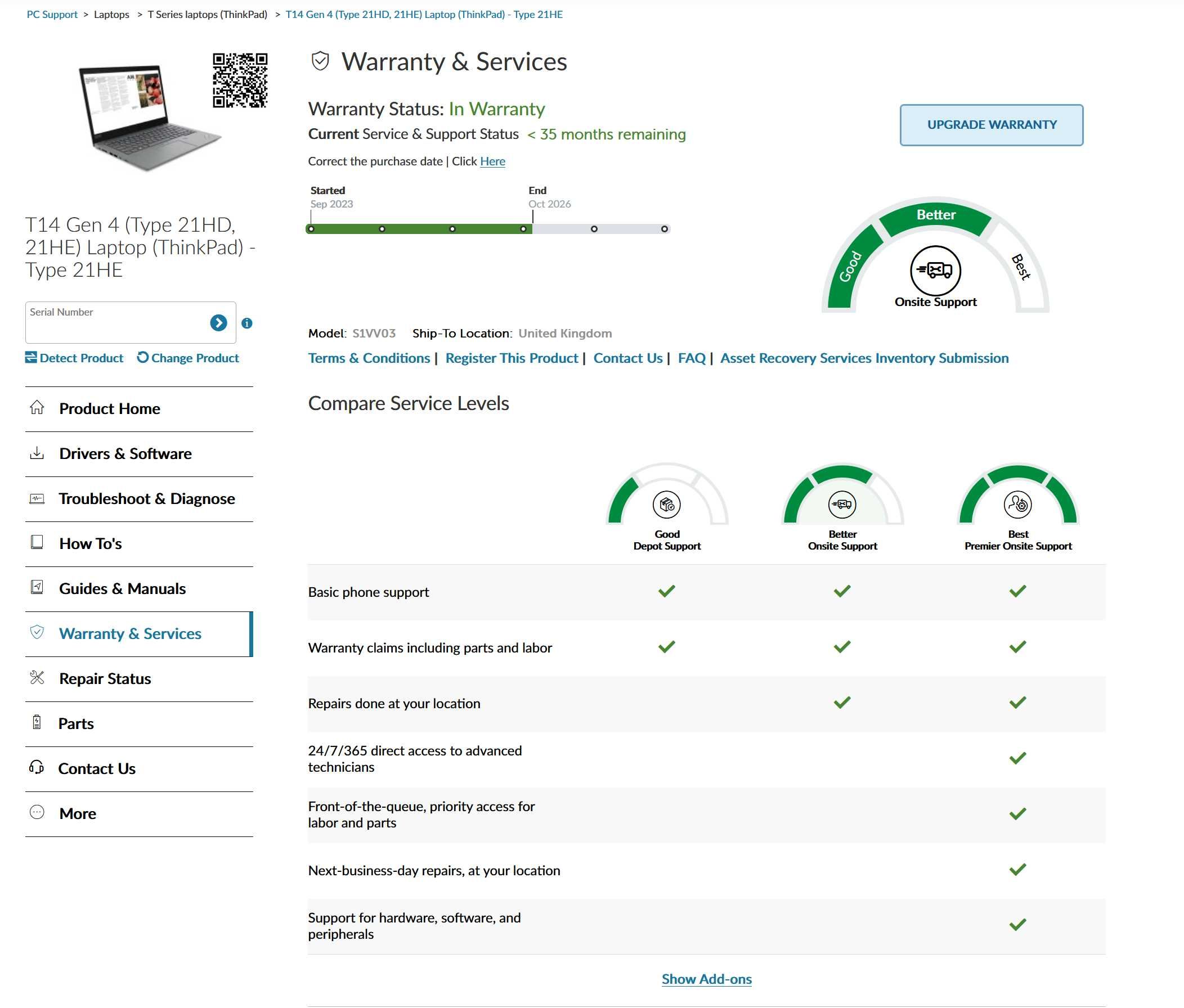Open Asset Recovery Services Inventory Submission link
The image size is (1184, 1008).
pos(864,358)
